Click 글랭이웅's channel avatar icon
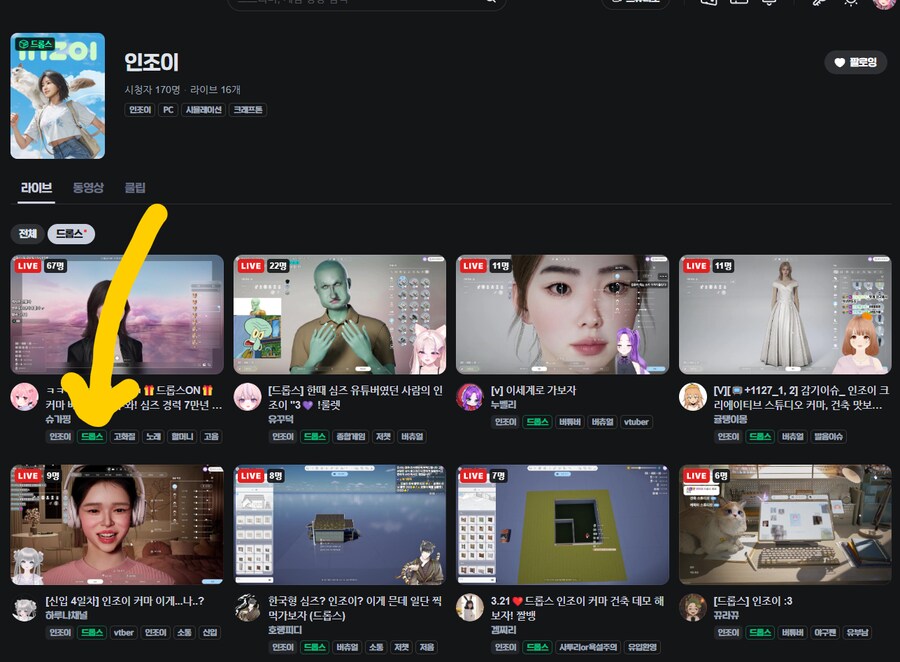 pos(693,397)
